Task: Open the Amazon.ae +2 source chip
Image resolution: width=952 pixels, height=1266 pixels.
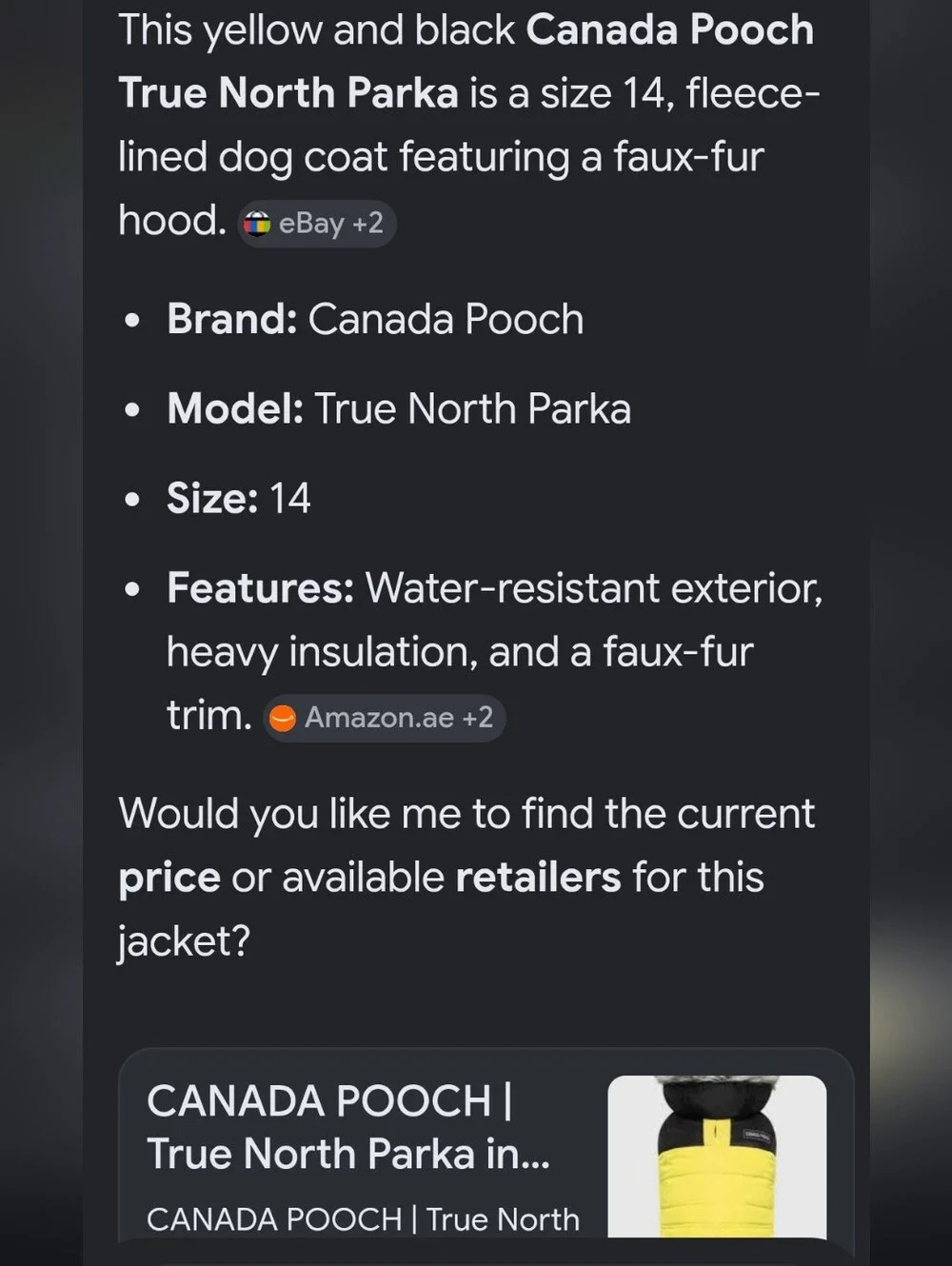Action: [x=384, y=717]
